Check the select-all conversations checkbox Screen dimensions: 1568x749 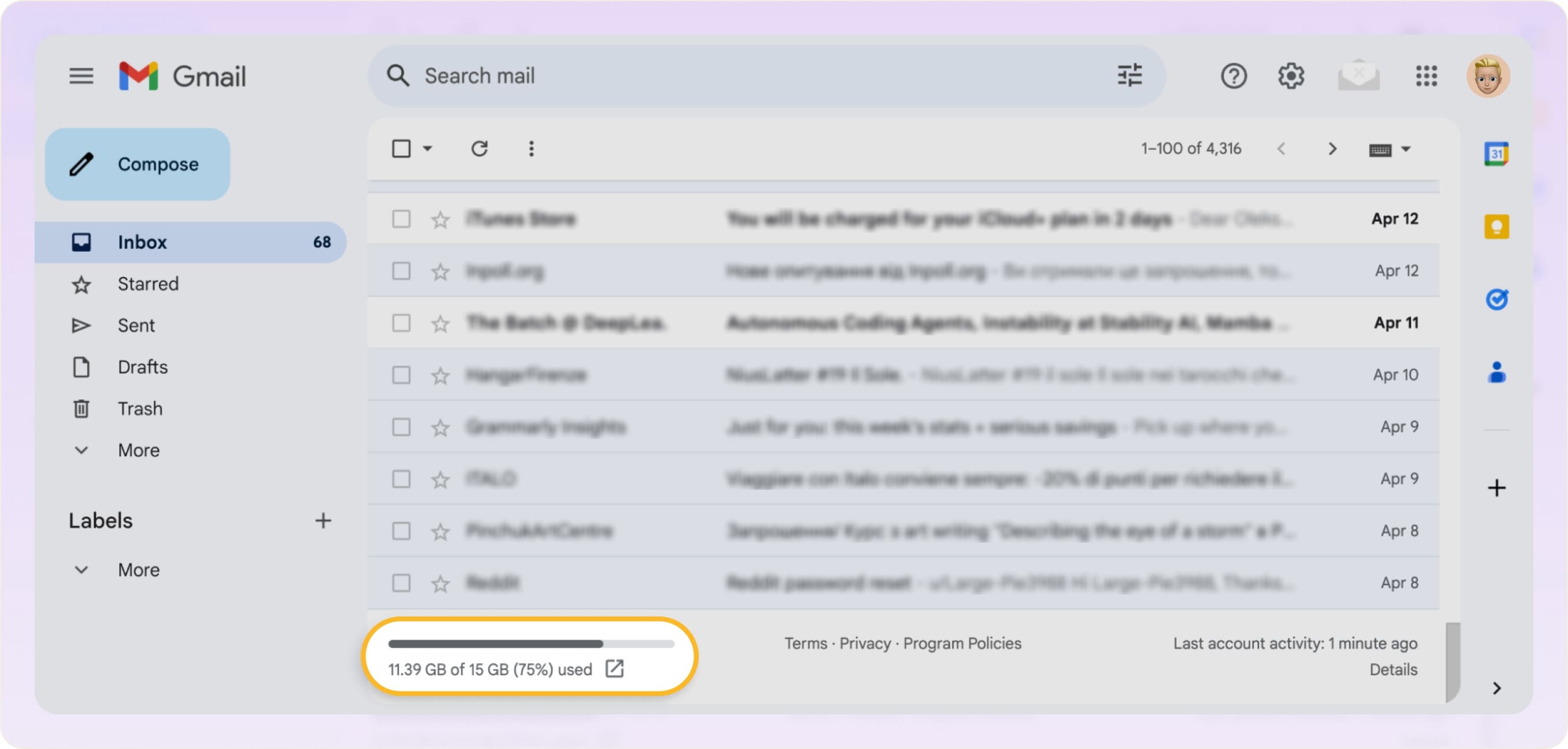402,148
